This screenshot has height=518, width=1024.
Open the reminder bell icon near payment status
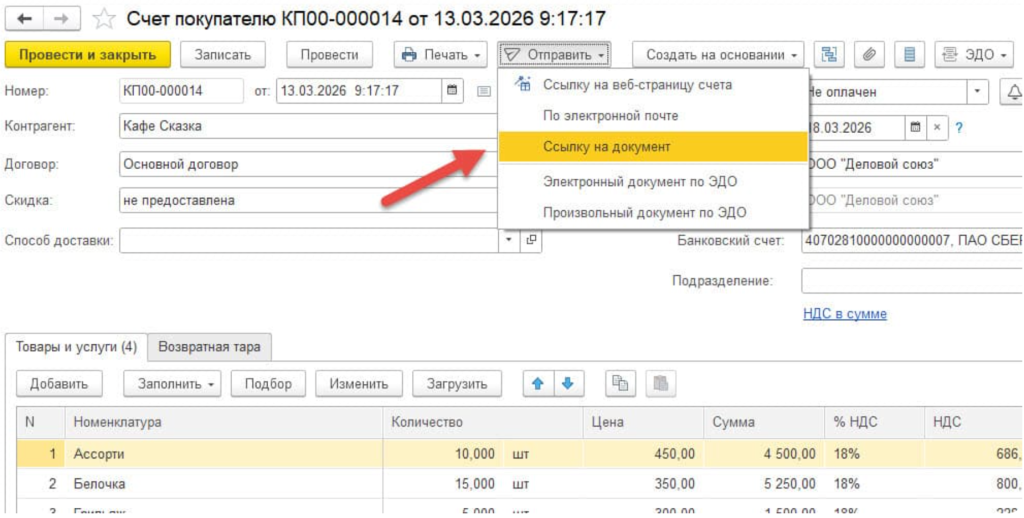click(1013, 92)
